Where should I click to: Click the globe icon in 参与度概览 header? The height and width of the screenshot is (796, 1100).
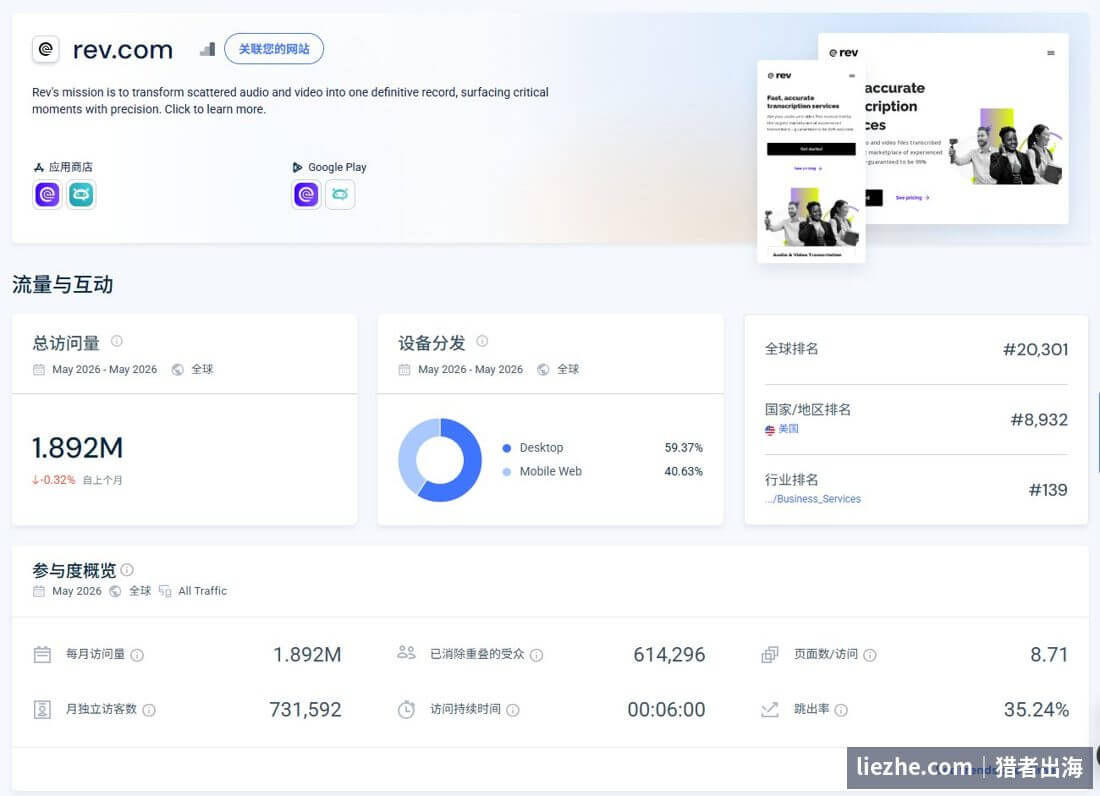[x=115, y=591]
